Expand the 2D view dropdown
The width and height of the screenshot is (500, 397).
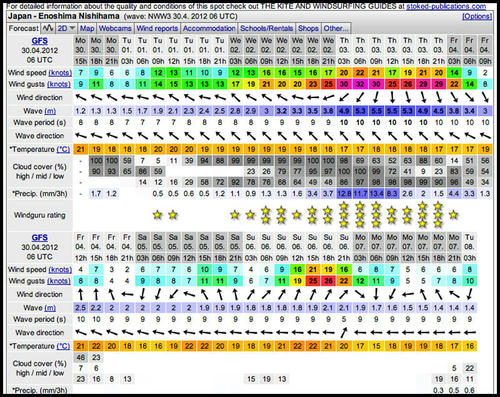click(66, 28)
